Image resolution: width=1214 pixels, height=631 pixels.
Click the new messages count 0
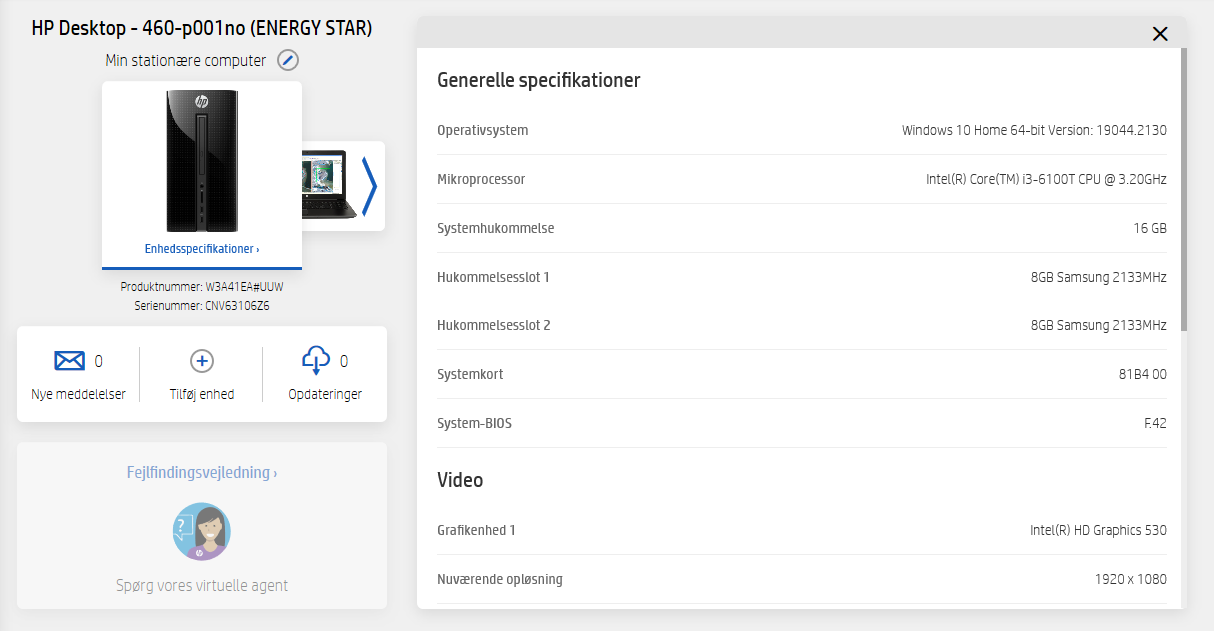(x=98, y=361)
